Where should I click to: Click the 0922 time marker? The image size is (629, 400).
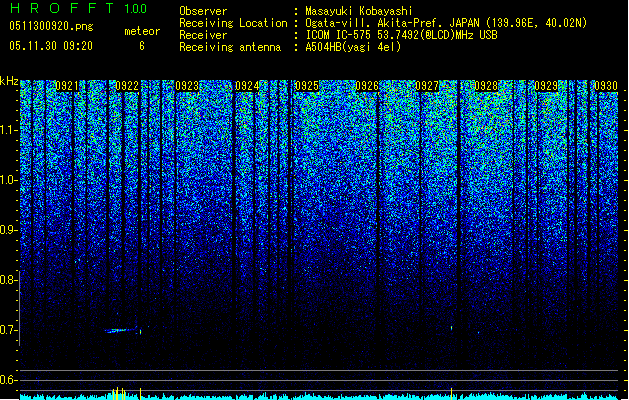tap(127, 86)
